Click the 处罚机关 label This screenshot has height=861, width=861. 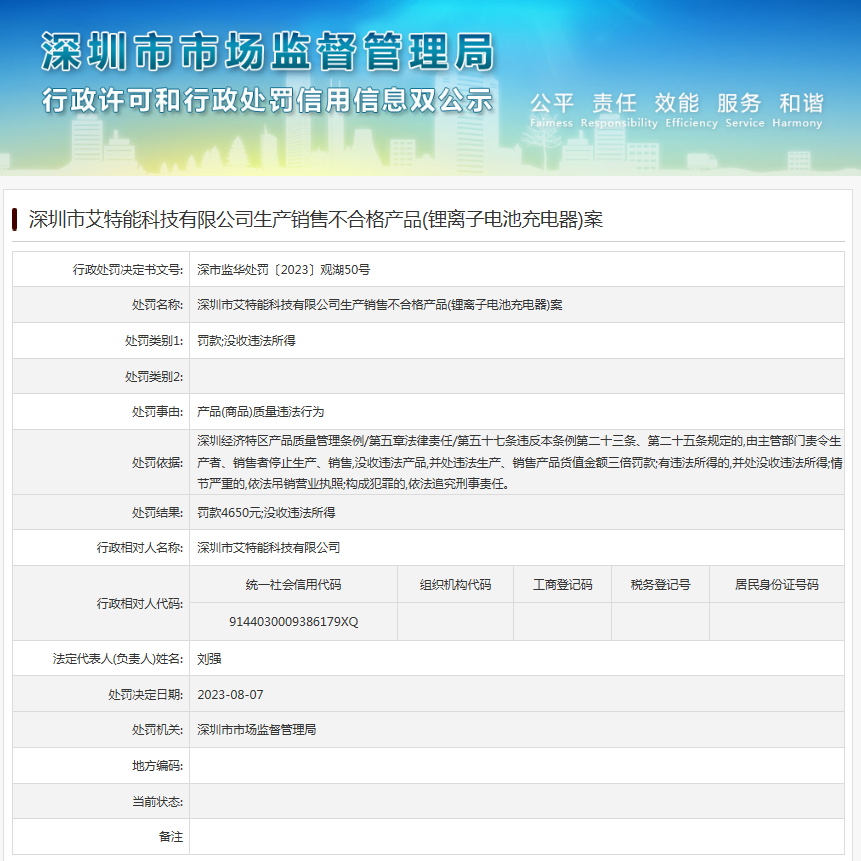tap(157, 730)
